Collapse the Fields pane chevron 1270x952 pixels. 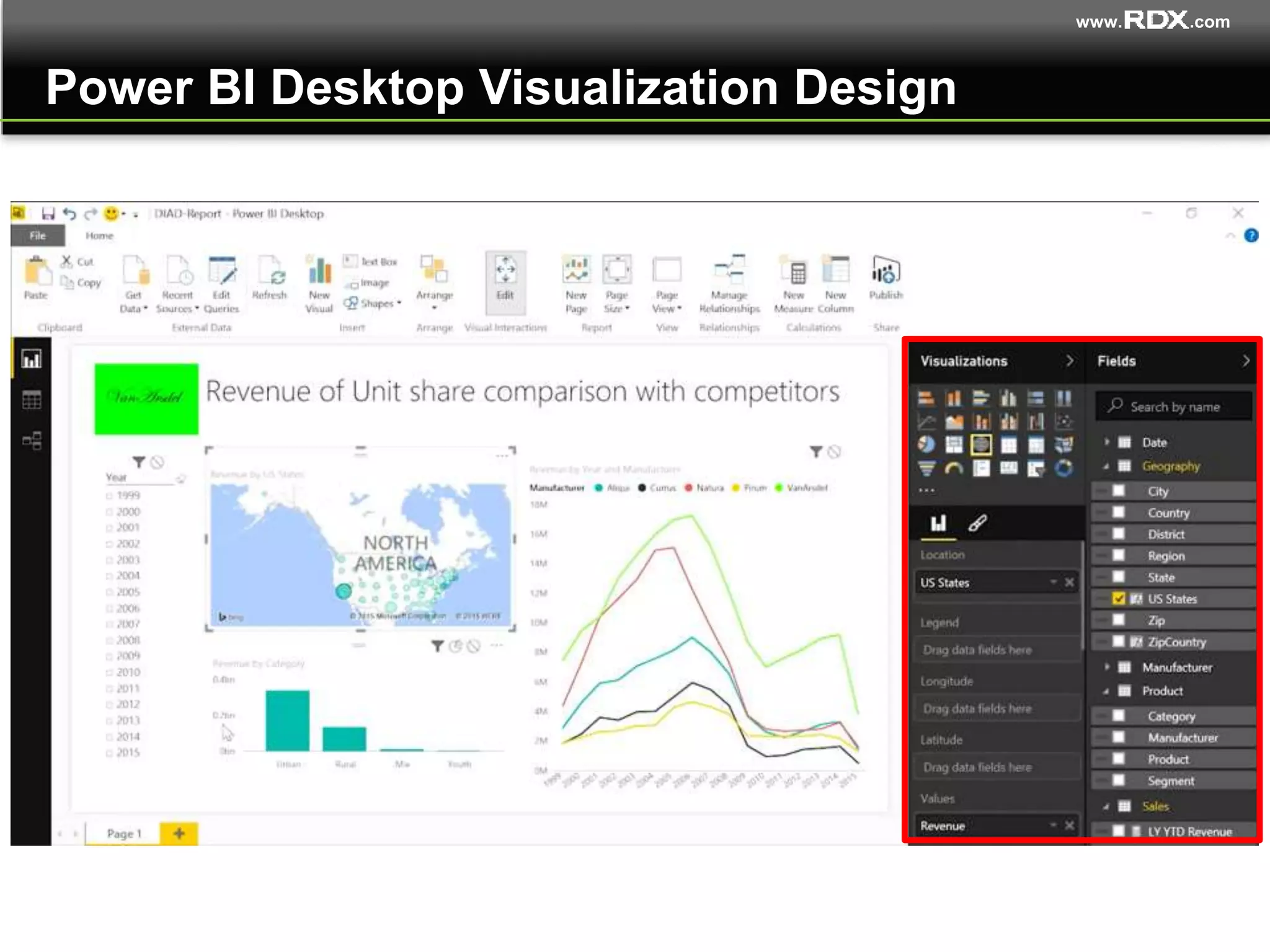1246,361
